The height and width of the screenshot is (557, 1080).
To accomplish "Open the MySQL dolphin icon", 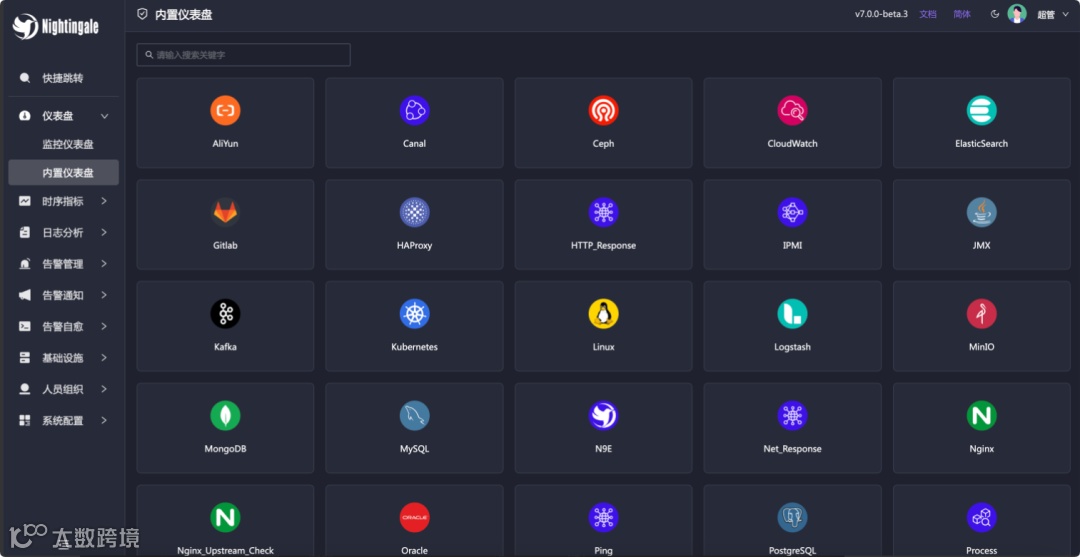I will 415,416.
